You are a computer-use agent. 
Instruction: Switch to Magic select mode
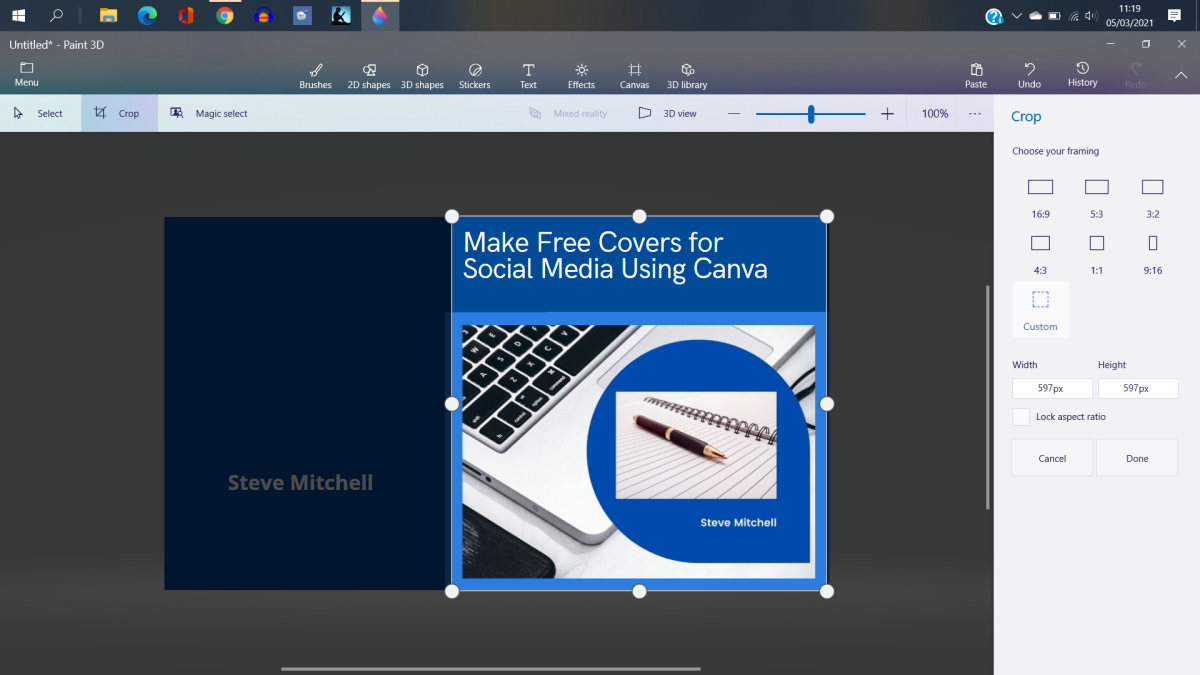click(x=208, y=113)
